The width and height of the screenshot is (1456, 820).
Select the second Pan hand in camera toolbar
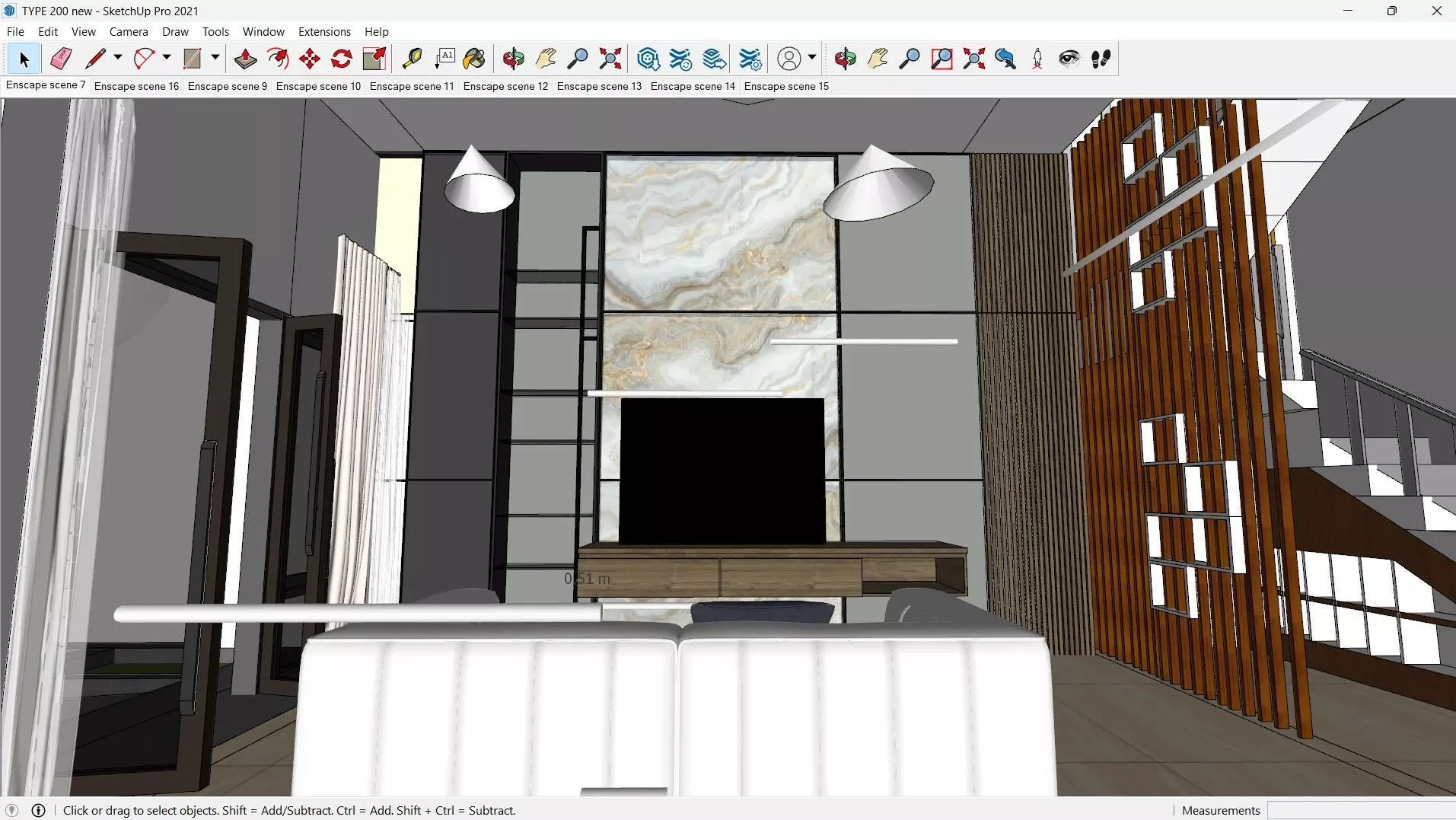877,59
